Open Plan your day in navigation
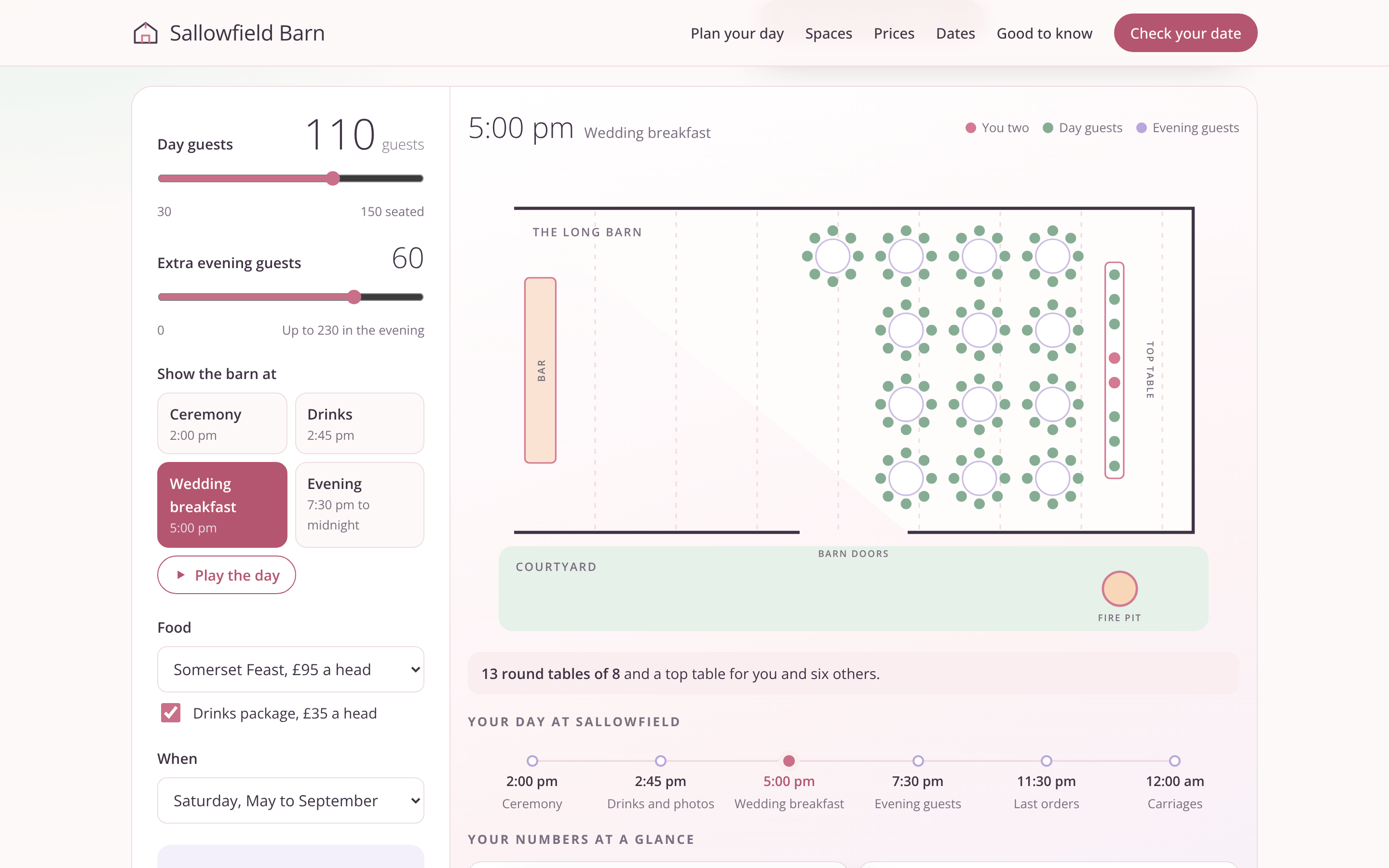Screen dimensions: 1389x868 point(737,33)
